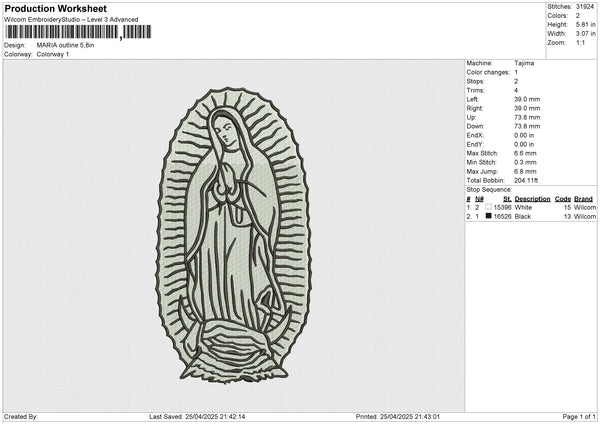Screen dimensions: 600x424
Task: Click the Zoom 1:1 value
Action: [x=579, y=42]
